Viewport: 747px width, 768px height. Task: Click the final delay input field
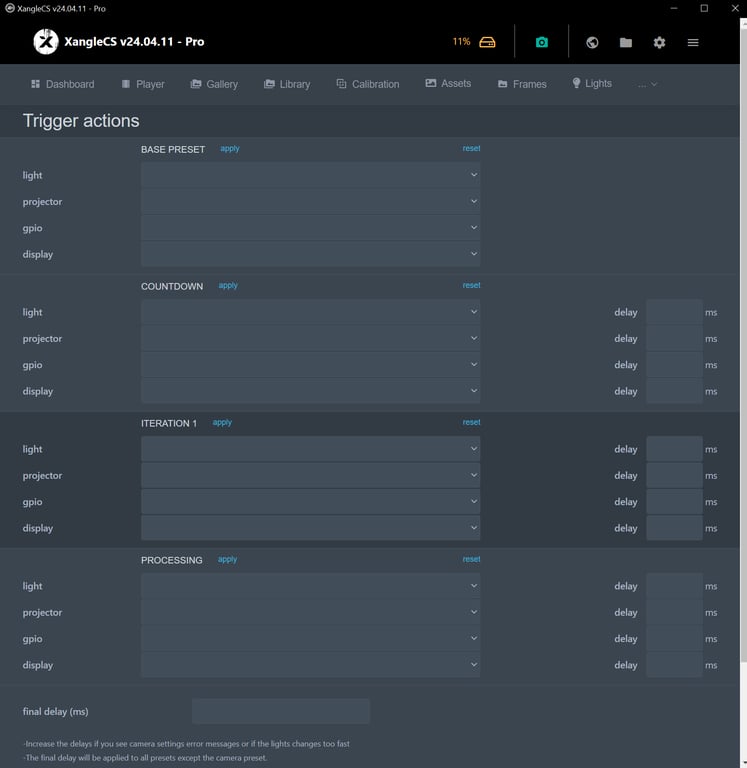coord(280,711)
